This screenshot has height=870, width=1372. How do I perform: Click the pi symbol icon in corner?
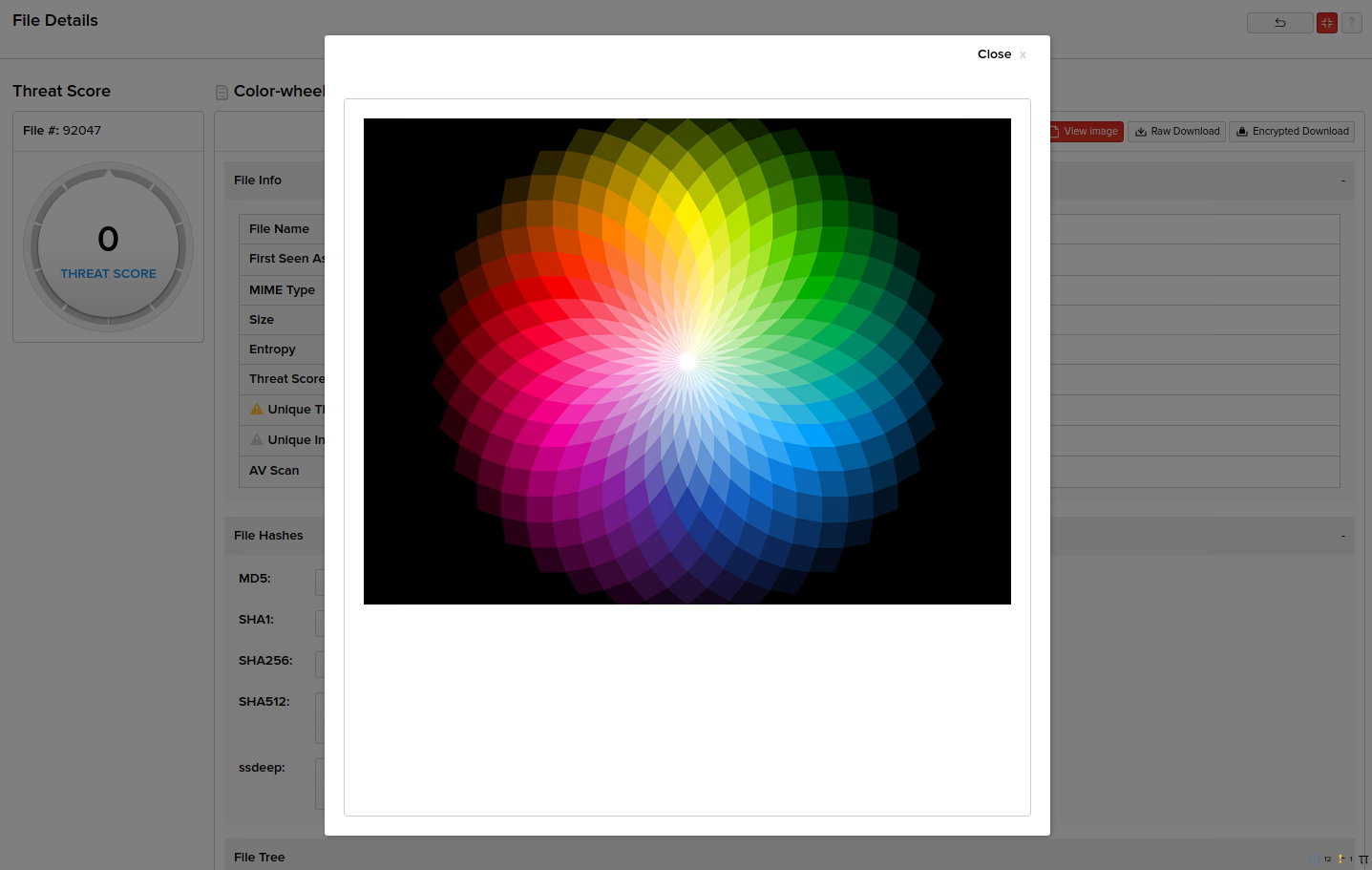(x=1362, y=859)
